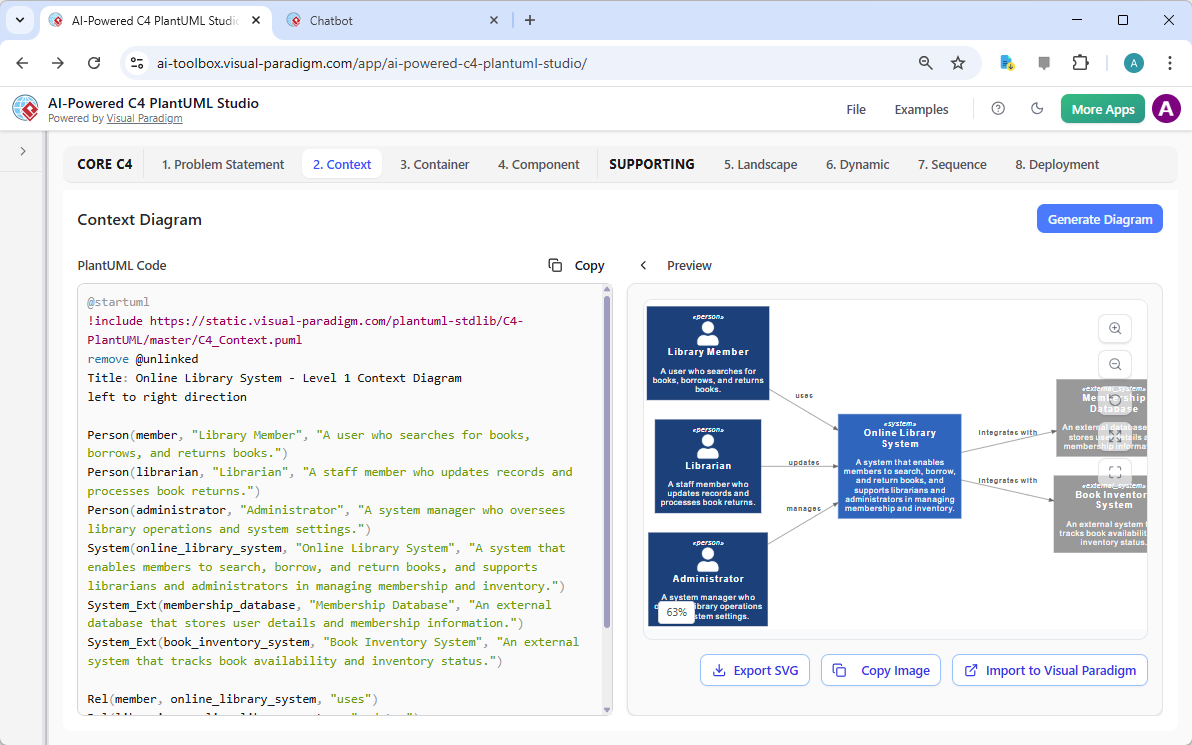Click inside the browser address bar
The image size is (1192, 745).
pos(400,62)
